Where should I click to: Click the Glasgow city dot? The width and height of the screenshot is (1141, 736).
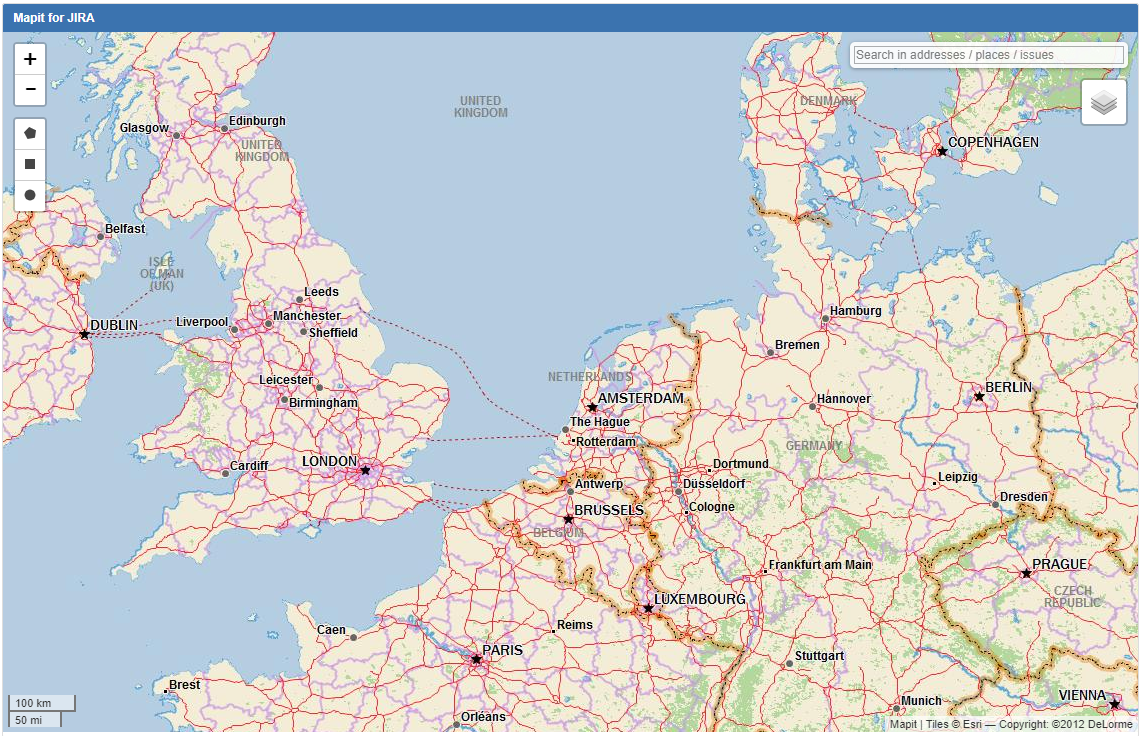(x=176, y=135)
